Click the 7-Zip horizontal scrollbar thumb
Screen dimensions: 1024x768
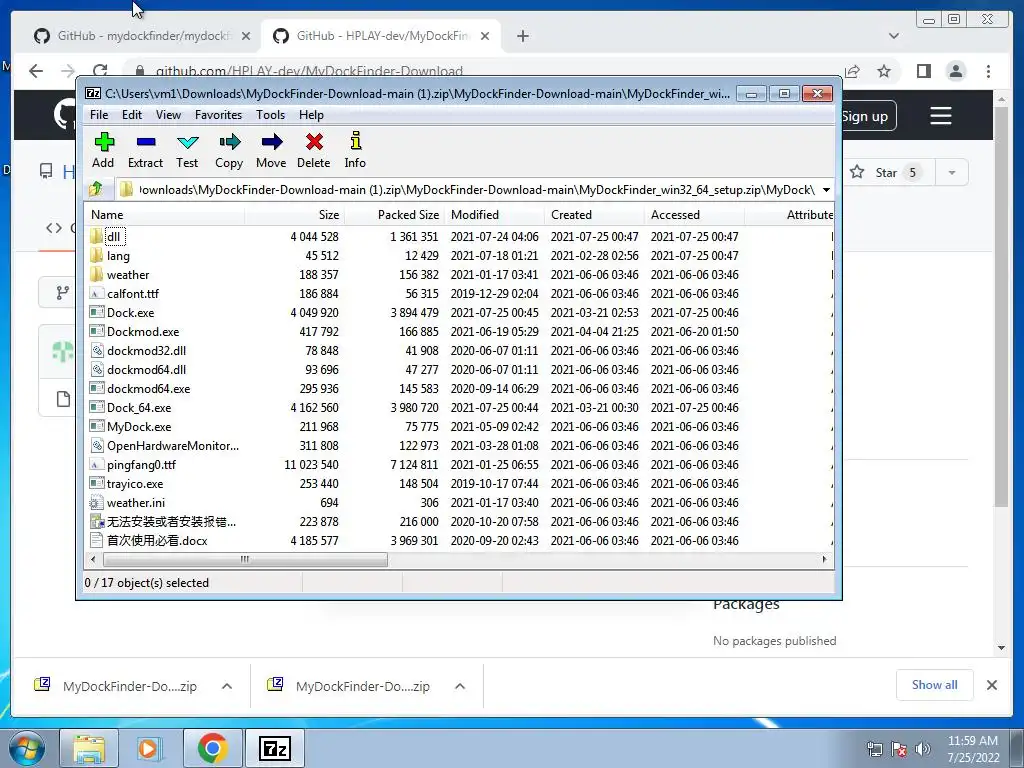pyautogui.click(x=245, y=560)
